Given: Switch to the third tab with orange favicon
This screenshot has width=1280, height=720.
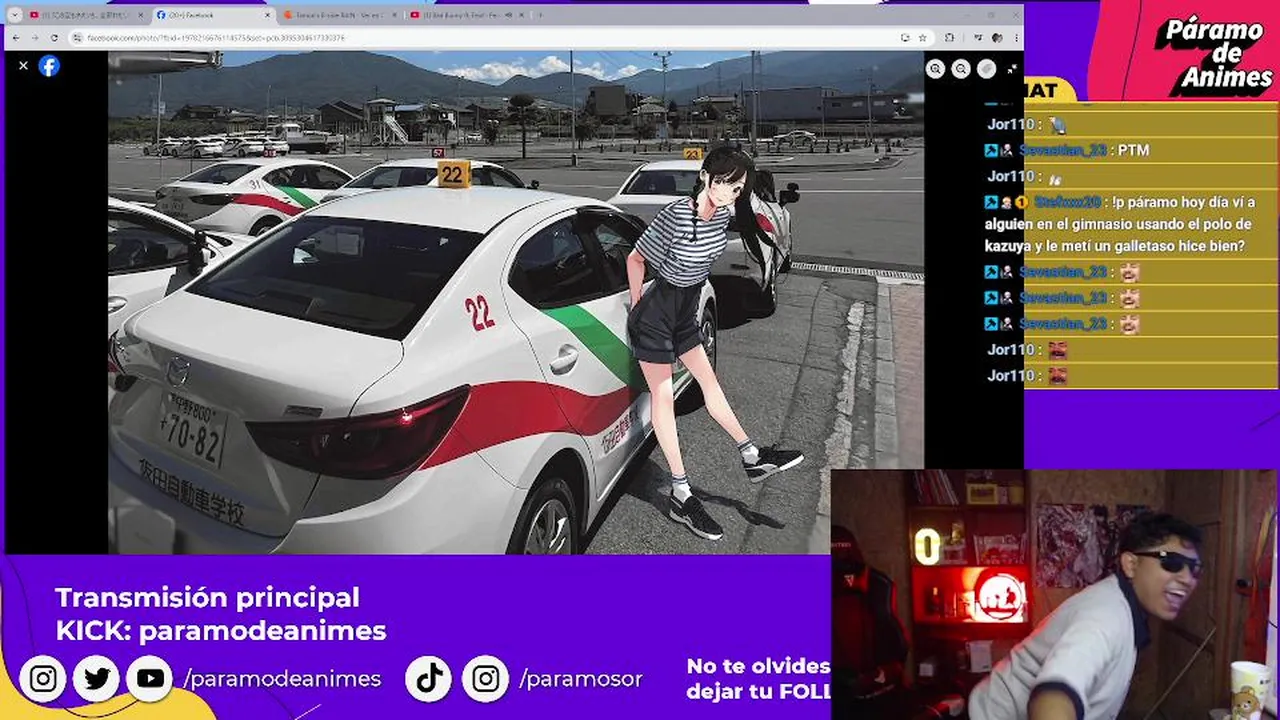Looking at the screenshot, I should 338,15.
